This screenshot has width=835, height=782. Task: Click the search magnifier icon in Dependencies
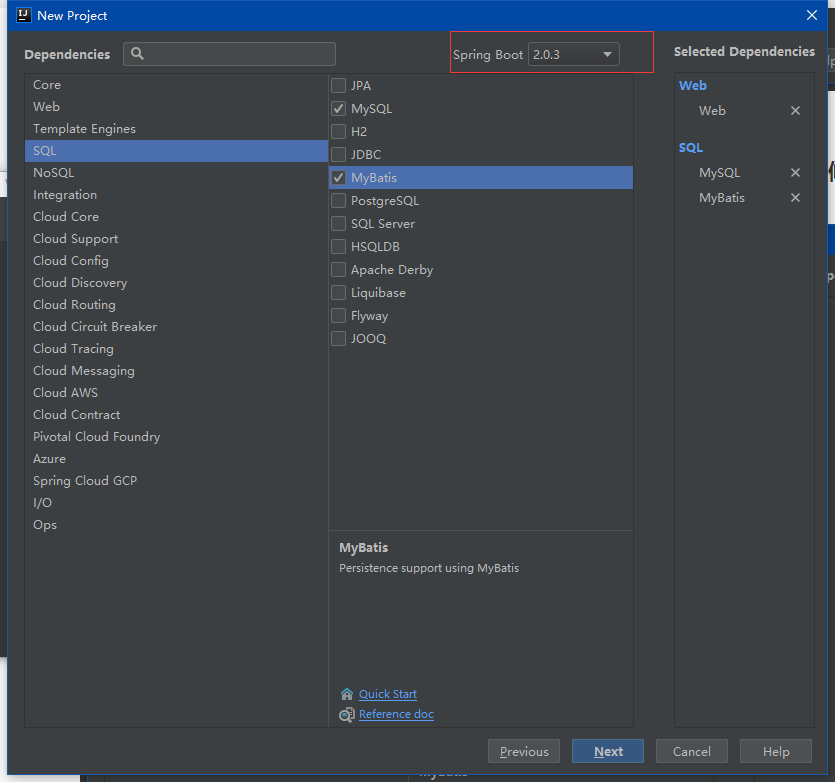[137, 54]
